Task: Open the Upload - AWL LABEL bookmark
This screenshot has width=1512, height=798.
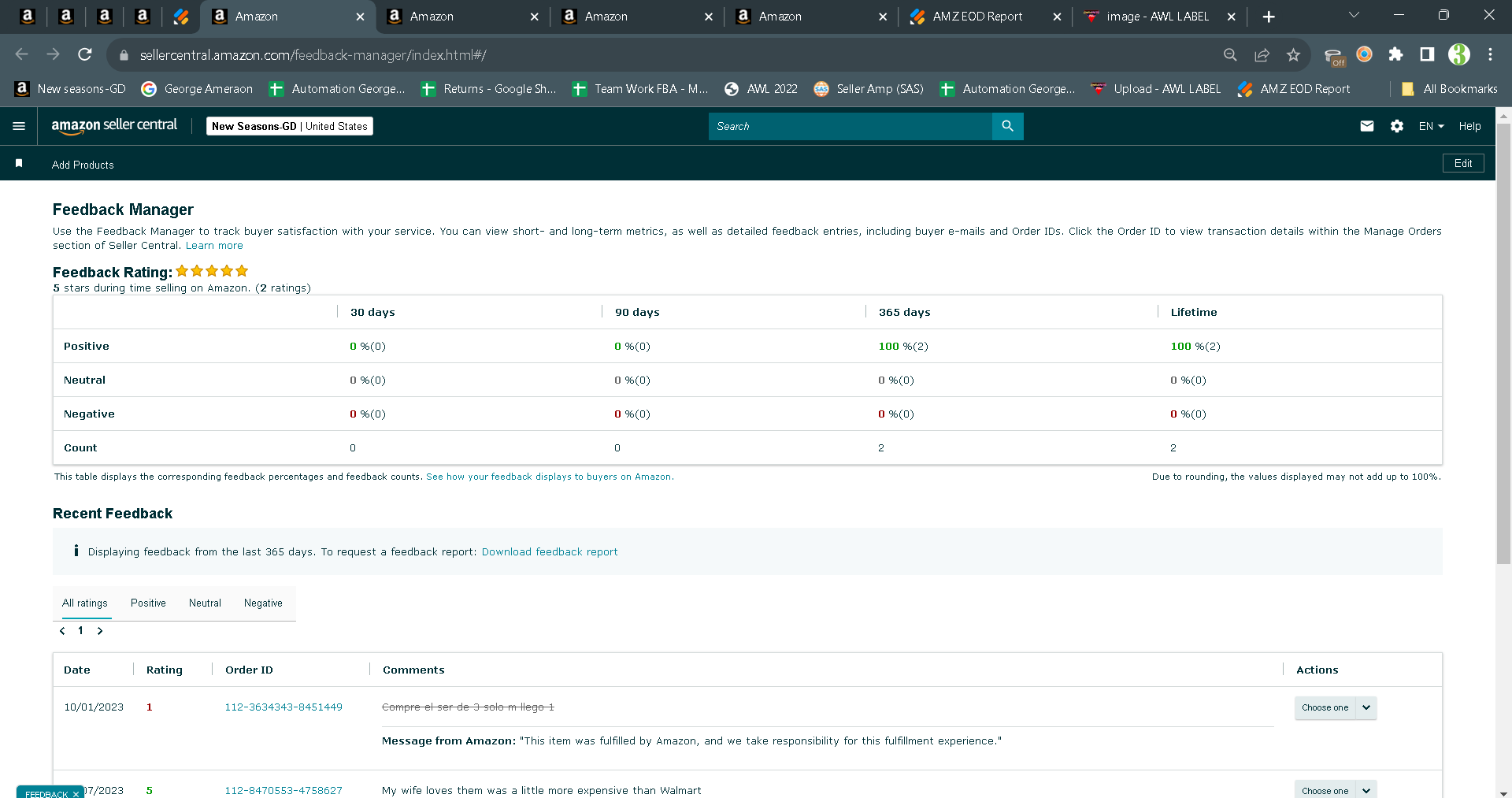Action: coord(1156,89)
